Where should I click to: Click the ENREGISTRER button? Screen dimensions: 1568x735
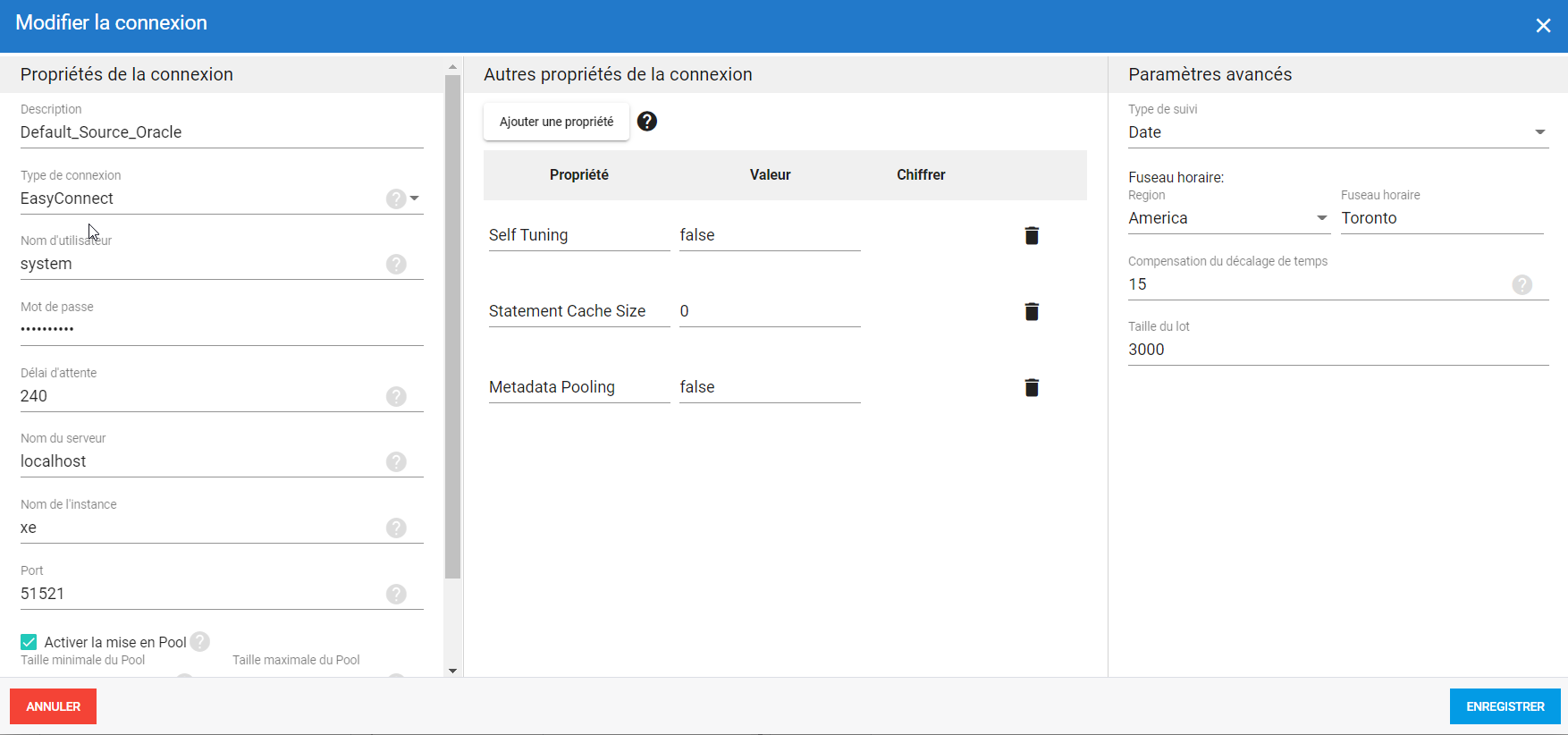pos(1505,706)
